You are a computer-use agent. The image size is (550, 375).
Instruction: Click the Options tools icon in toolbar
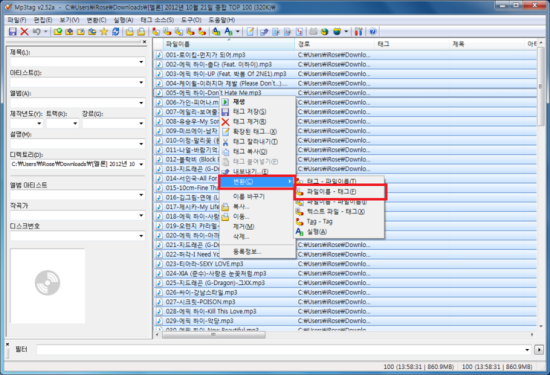[x=358, y=32]
